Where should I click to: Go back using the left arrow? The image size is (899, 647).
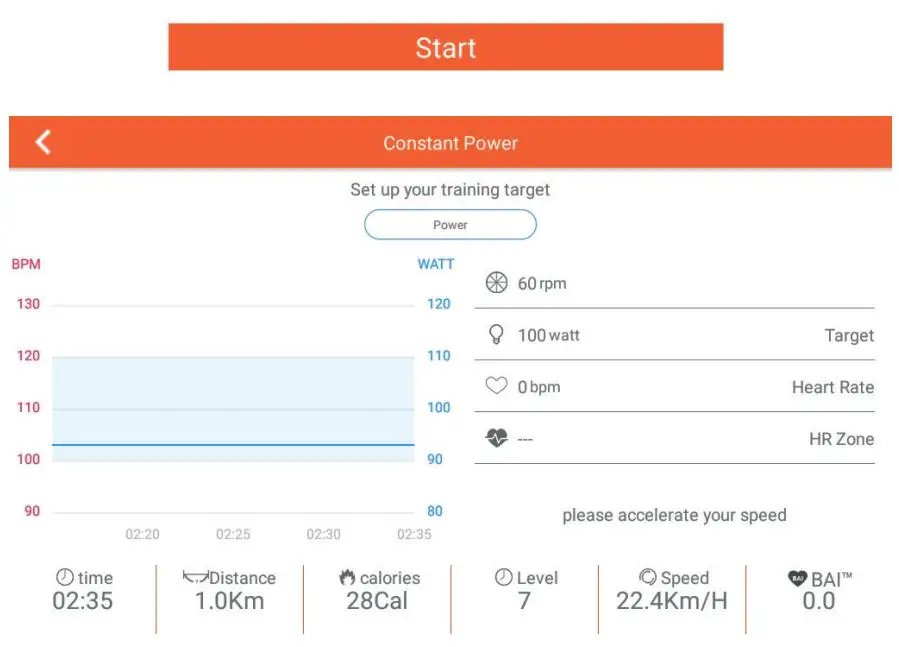point(43,142)
